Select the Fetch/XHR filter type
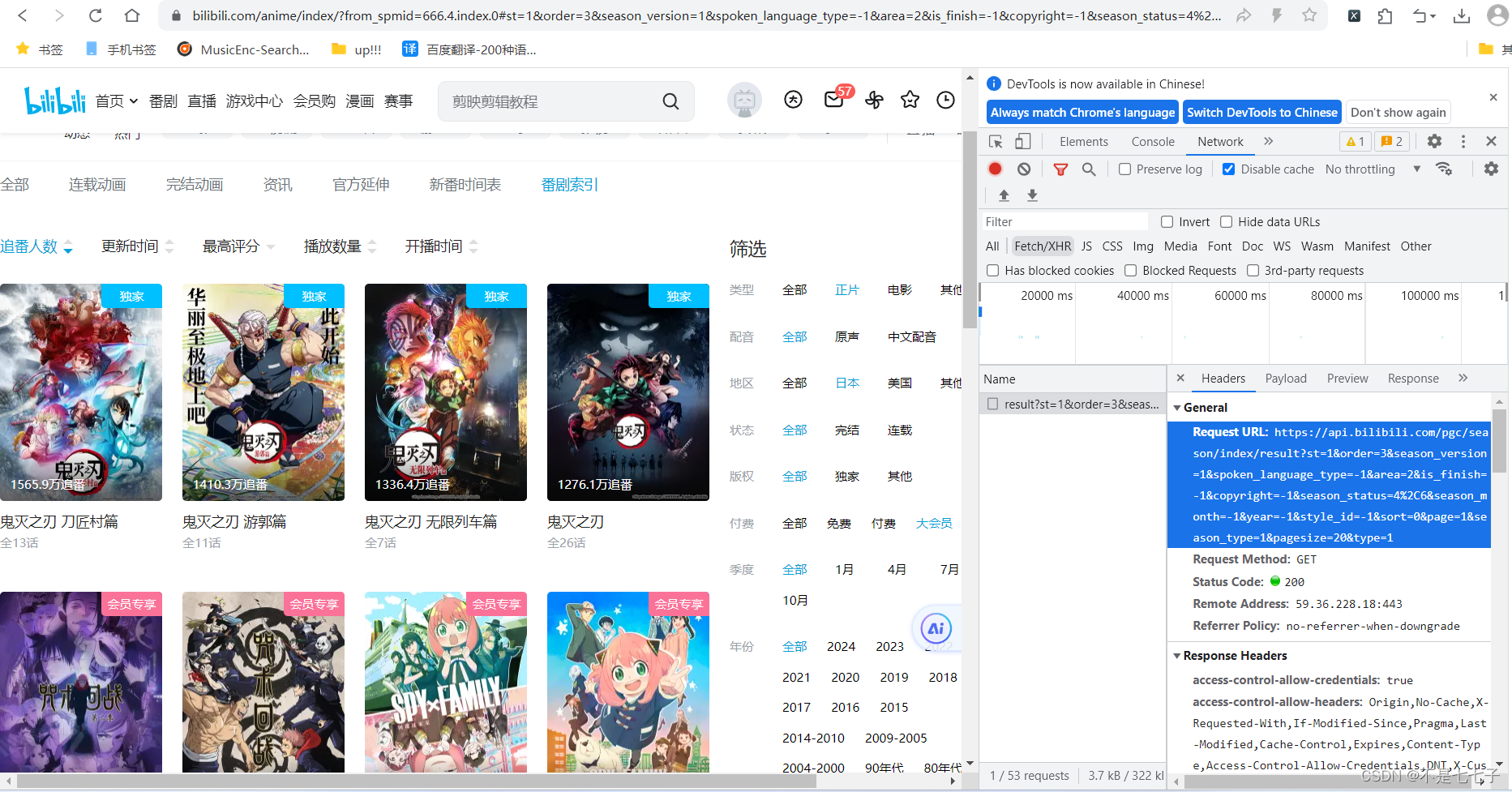Screen dimensions: 1512x792 (1042, 246)
